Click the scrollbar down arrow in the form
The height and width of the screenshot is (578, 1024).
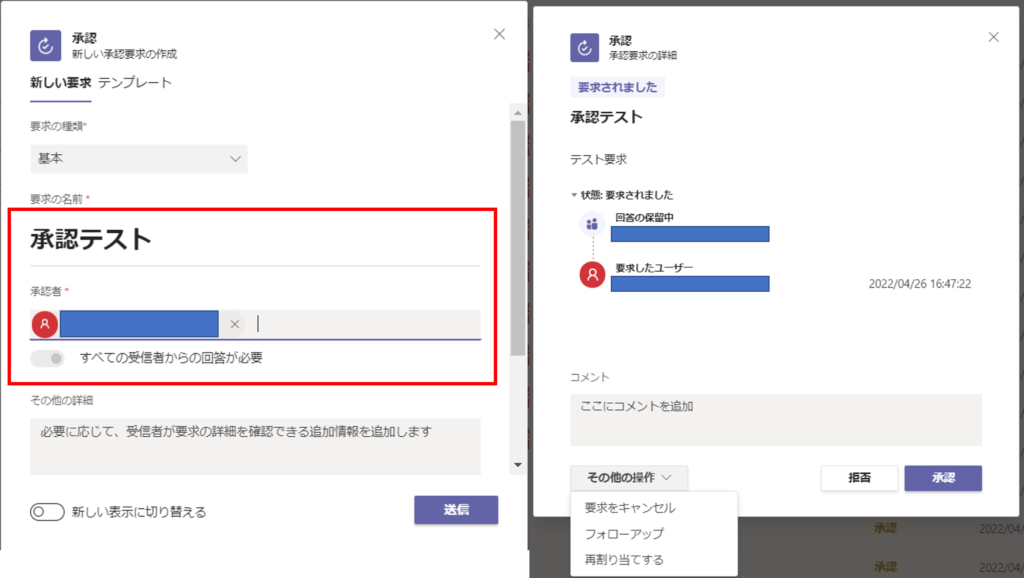517,465
